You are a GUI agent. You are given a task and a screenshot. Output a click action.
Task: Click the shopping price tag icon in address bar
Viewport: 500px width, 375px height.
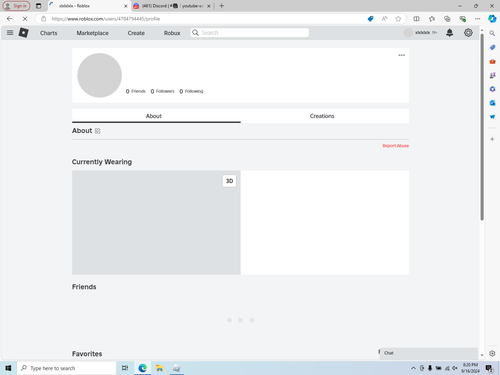tap(370, 19)
